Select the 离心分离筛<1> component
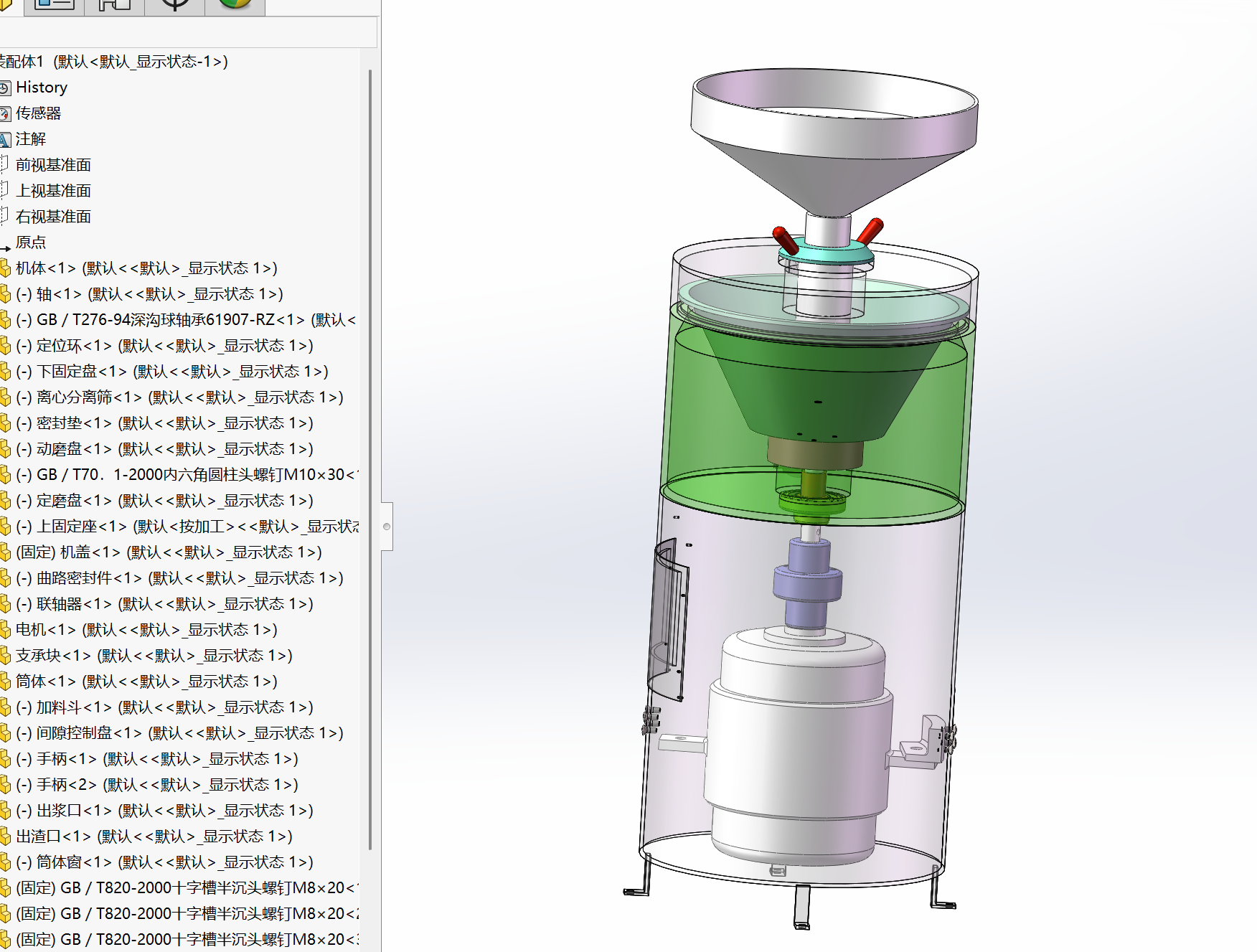Image resolution: width=1257 pixels, height=952 pixels. (x=179, y=397)
